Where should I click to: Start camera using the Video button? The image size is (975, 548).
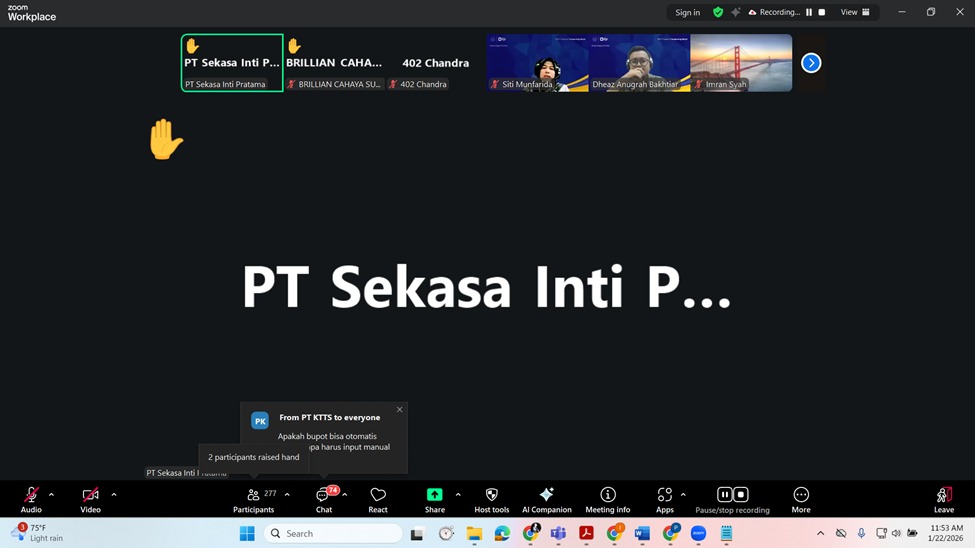point(90,499)
